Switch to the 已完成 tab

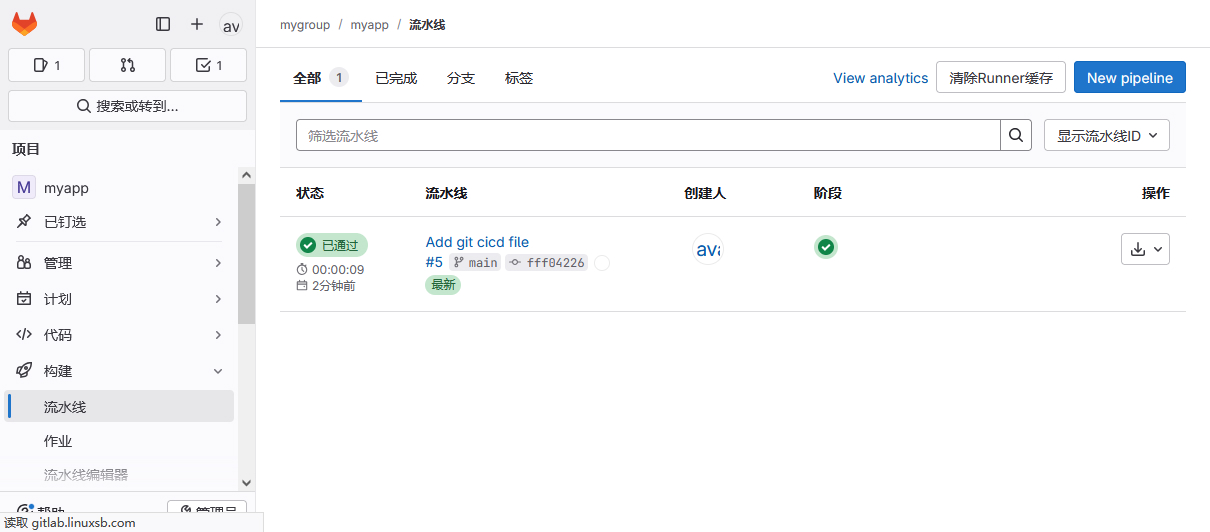tap(396, 78)
